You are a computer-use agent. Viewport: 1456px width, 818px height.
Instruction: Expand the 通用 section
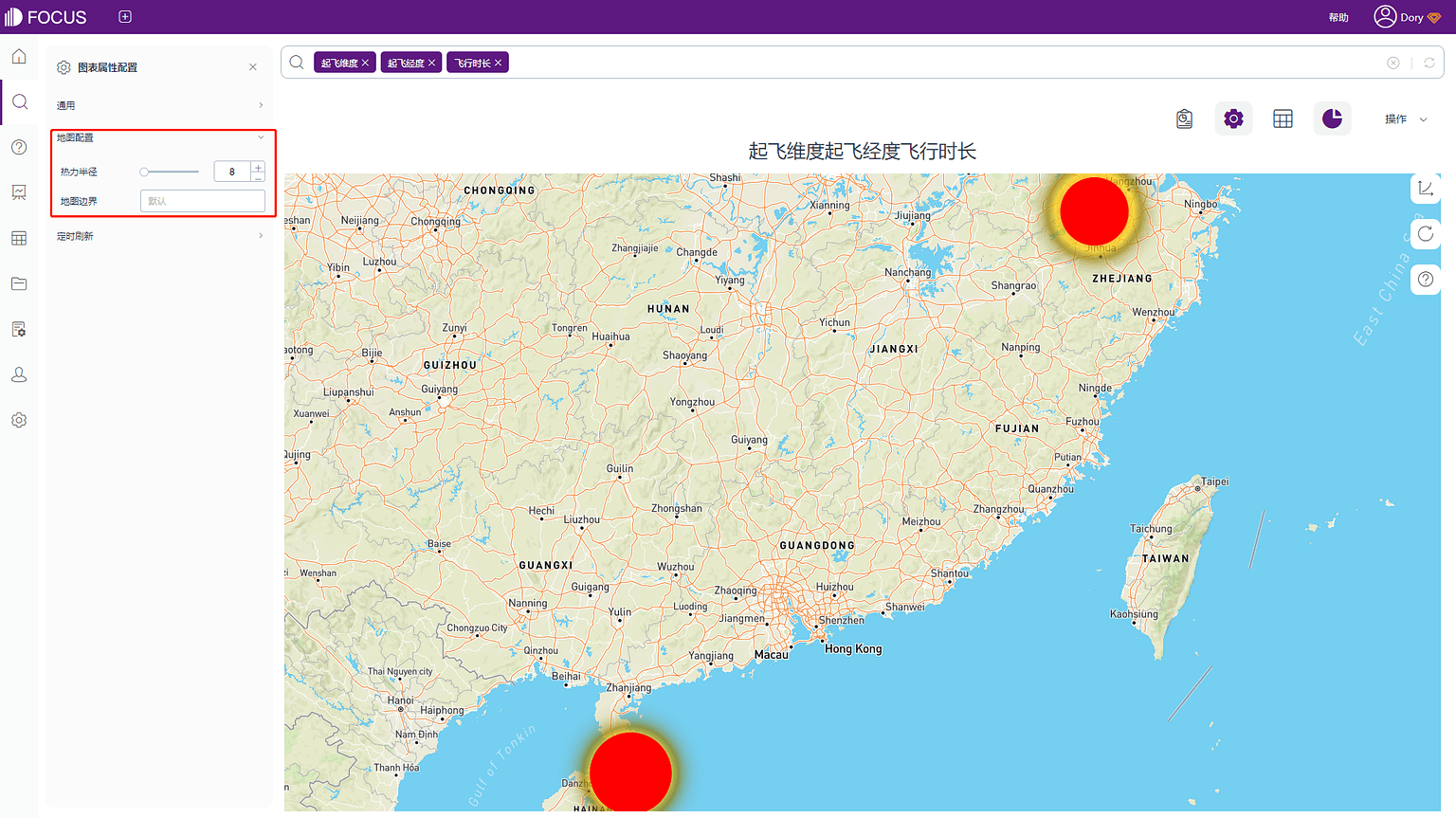click(x=159, y=105)
